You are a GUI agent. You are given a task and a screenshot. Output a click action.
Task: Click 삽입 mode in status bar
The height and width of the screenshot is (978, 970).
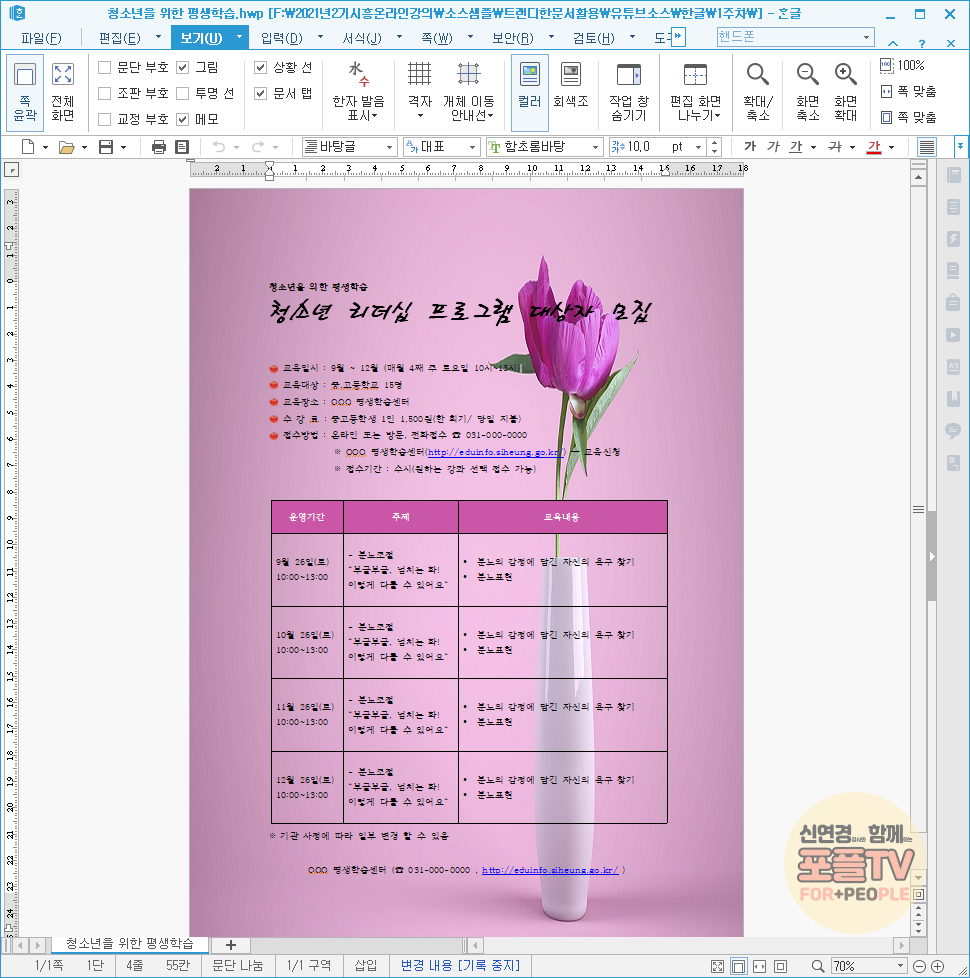coord(366,966)
